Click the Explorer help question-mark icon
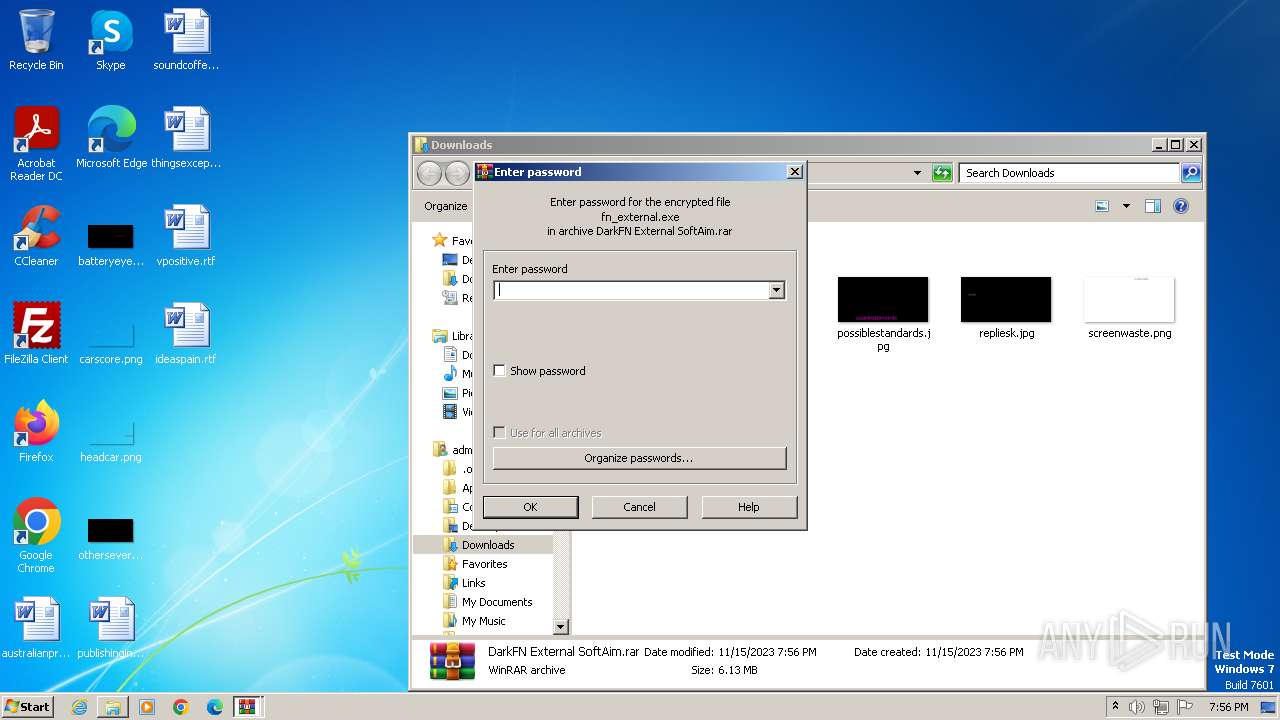Screen dimensions: 1280x720 [x=1181, y=206]
